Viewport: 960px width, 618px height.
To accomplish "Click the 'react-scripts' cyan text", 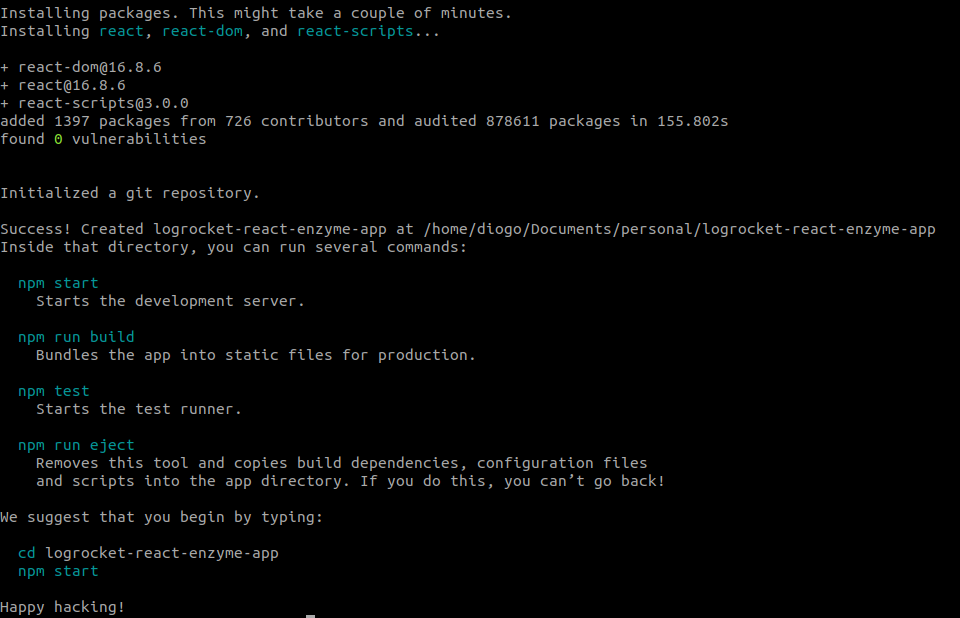I will coord(355,31).
